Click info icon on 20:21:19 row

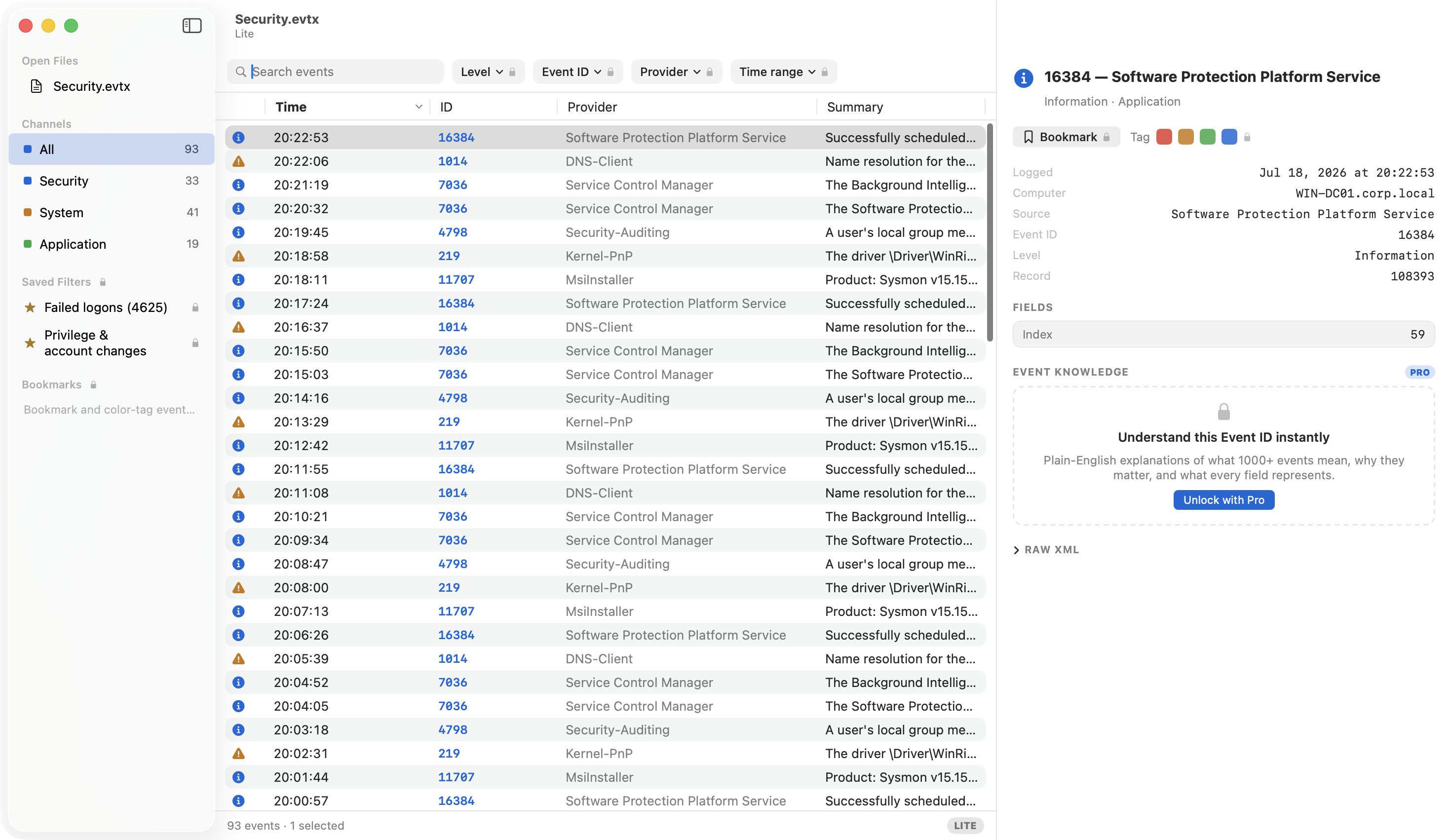(x=238, y=186)
